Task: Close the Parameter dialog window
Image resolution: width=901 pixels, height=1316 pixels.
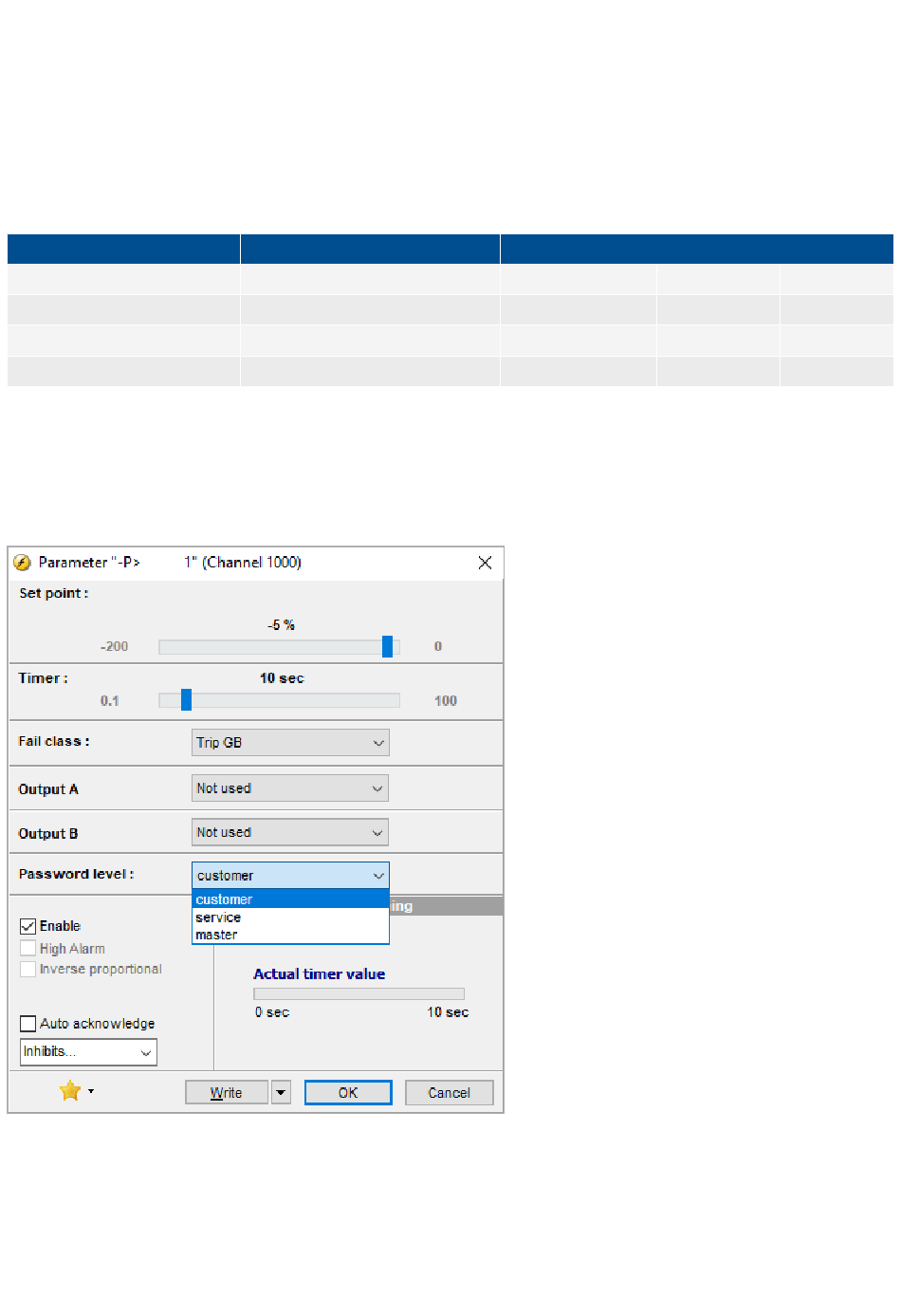Action: [x=485, y=563]
